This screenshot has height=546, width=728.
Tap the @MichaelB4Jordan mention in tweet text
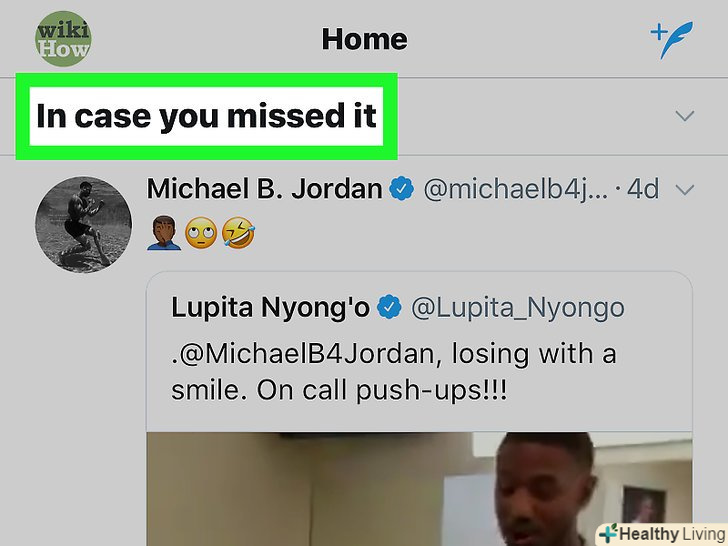[x=305, y=354]
